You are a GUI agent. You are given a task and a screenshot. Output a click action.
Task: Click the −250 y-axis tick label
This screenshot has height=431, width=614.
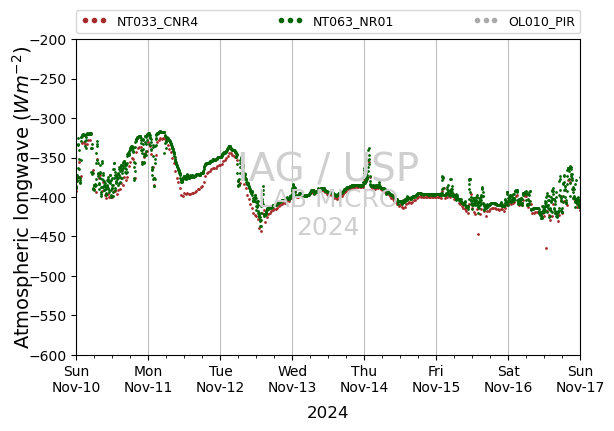coord(50,79)
